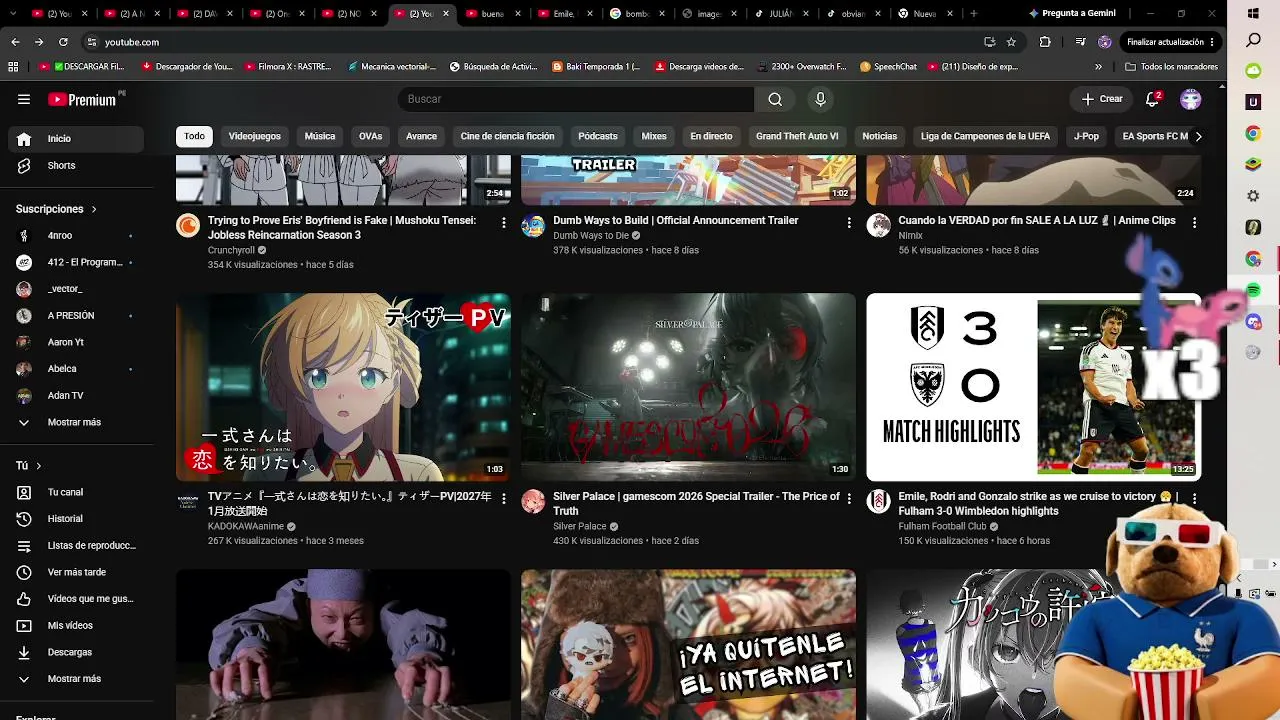1280x720 pixels.
Task: Go back with Chrome's back arrow
Action: pos(15,42)
